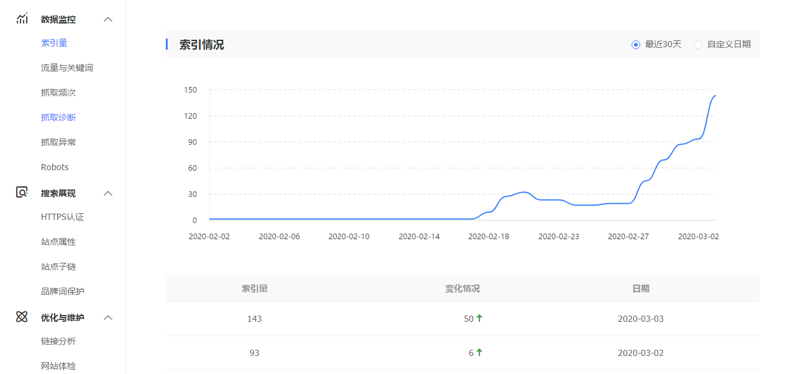Select the 自定义日期 radio button

click(x=698, y=44)
